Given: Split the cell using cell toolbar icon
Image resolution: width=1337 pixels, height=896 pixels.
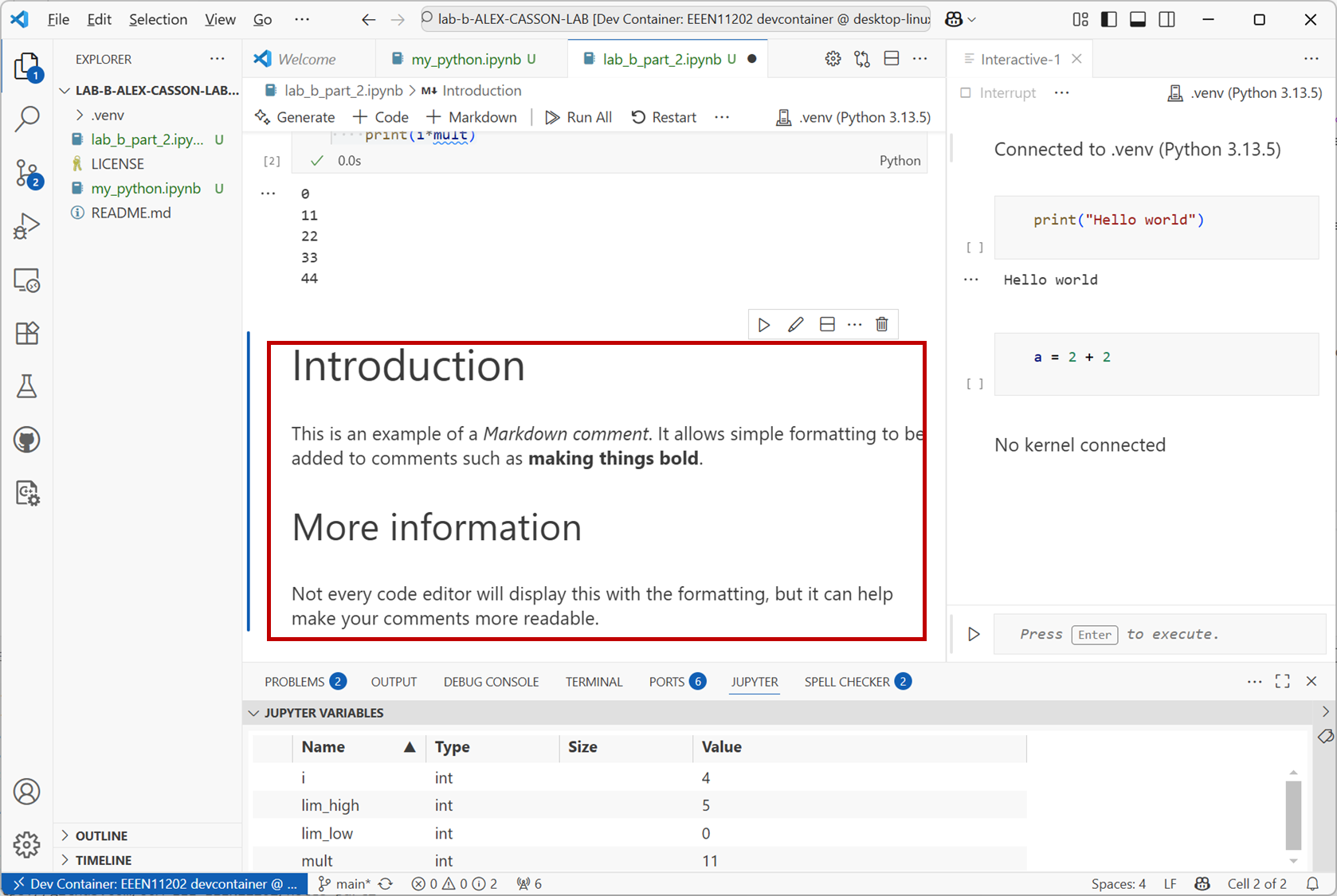Looking at the screenshot, I should coord(827,324).
